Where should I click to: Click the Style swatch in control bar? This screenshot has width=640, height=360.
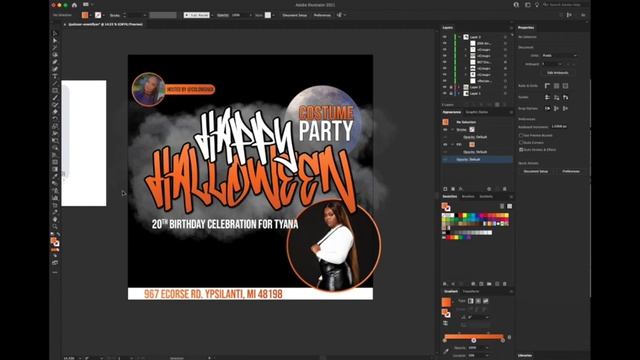[x=268, y=15]
